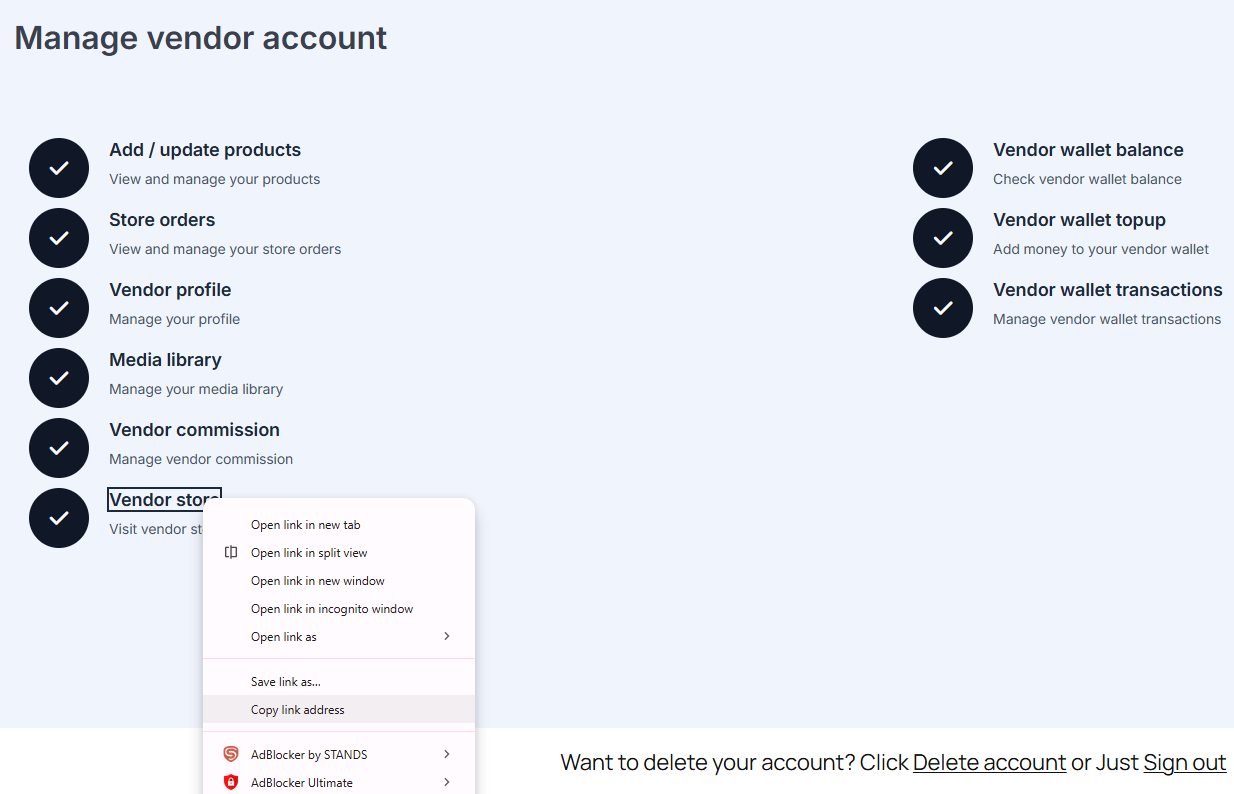Click the checkmark icon beside Vendor profile

(59, 308)
